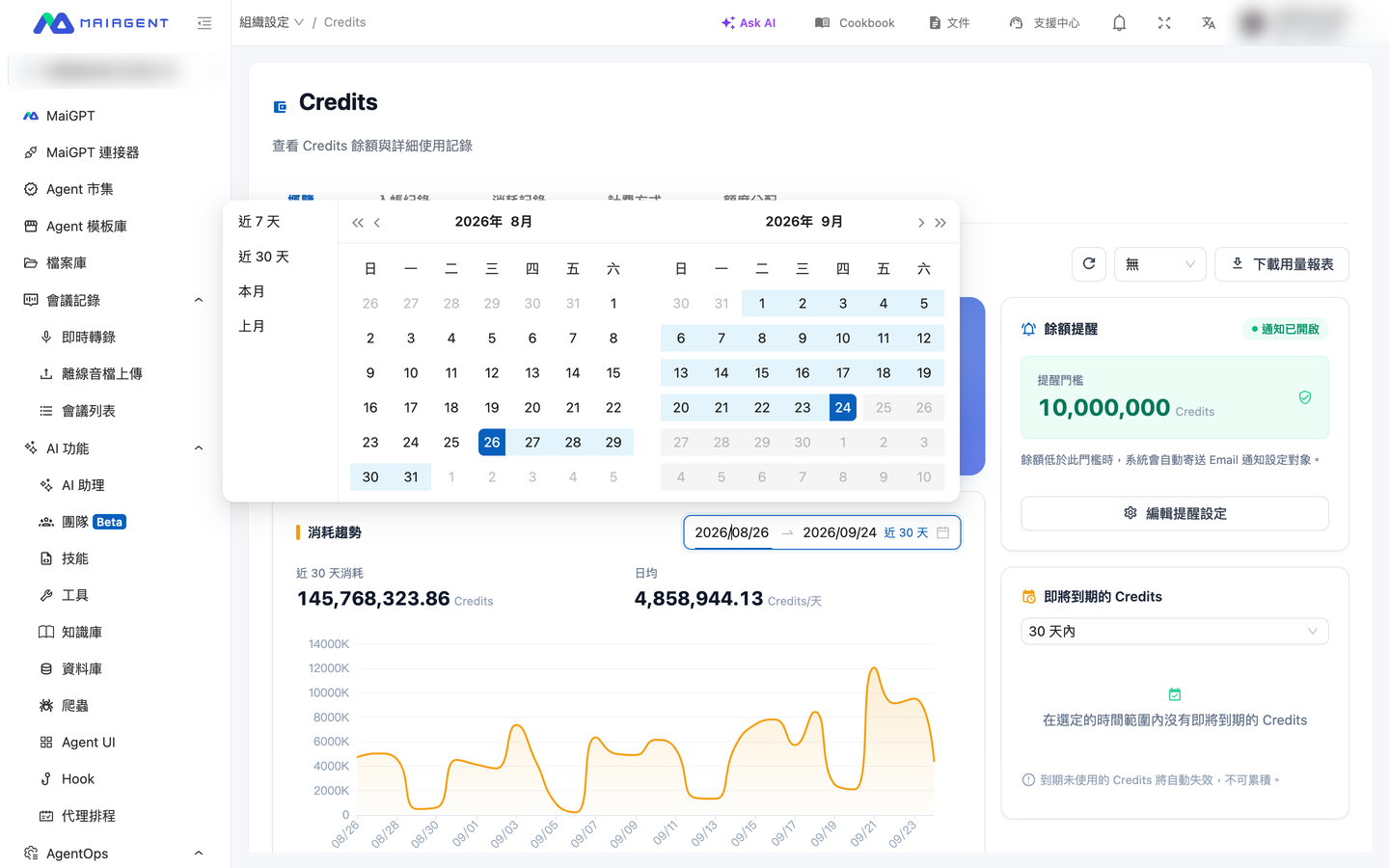Toggle fullscreen mode icon
The height and width of the screenshot is (868, 1389).
coord(1164,23)
